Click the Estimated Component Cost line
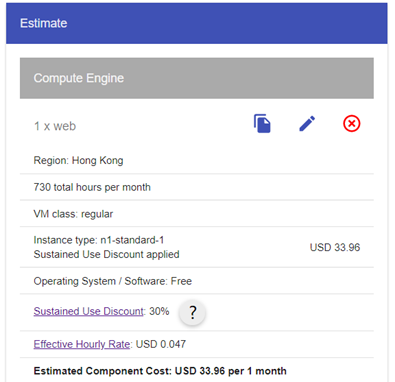The width and height of the screenshot is (395, 382). [160, 371]
